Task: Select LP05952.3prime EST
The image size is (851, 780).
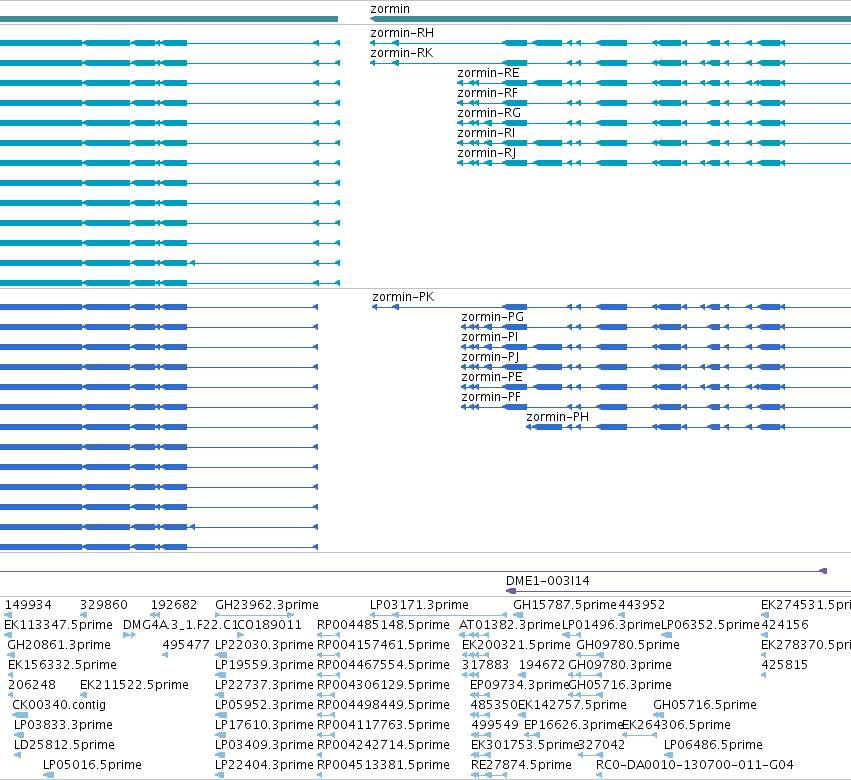Action: (264, 705)
